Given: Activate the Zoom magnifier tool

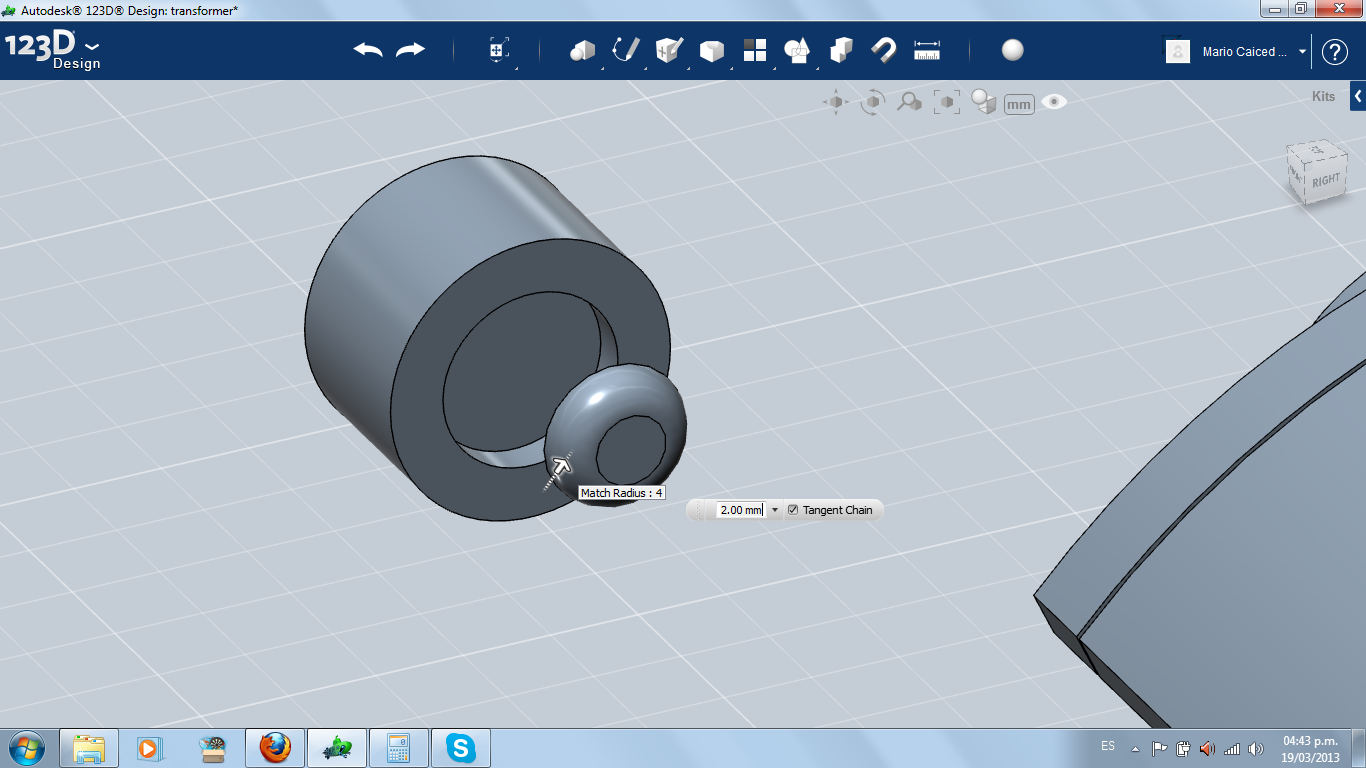Looking at the screenshot, I should coord(909,102).
